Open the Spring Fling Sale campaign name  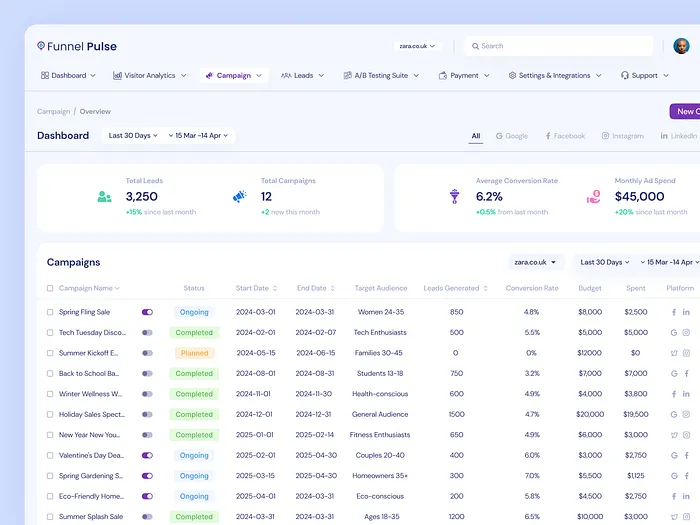click(x=84, y=312)
